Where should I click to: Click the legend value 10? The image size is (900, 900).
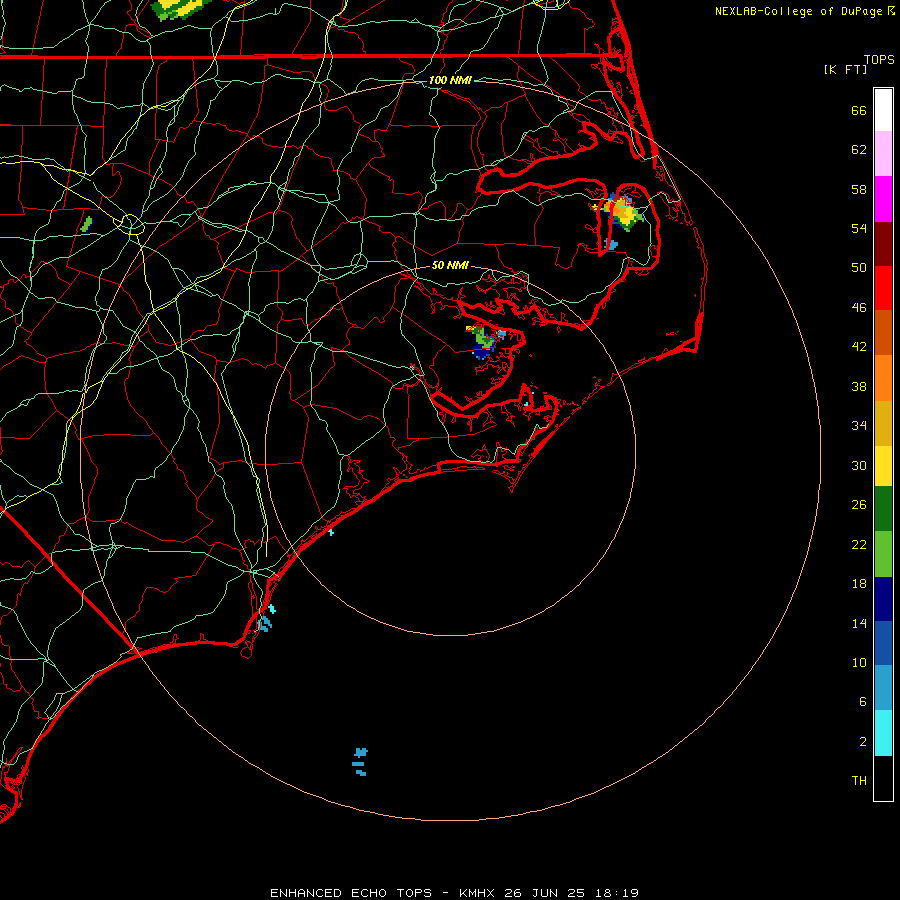coord(859,662)
